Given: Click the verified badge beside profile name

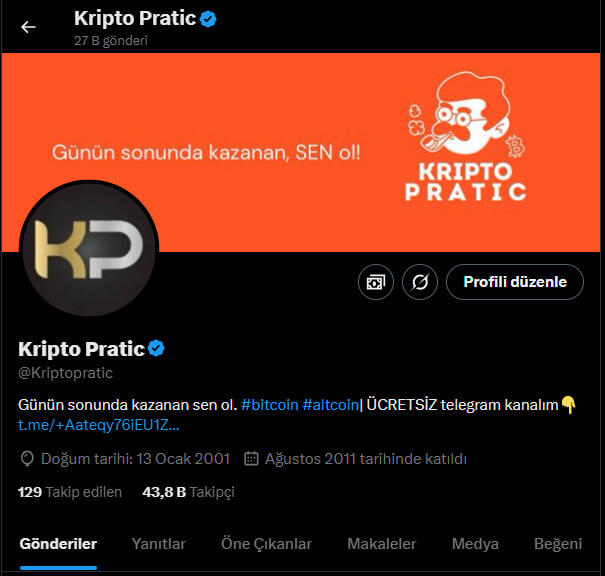Looking at the screenshot, I should point(156,348).
